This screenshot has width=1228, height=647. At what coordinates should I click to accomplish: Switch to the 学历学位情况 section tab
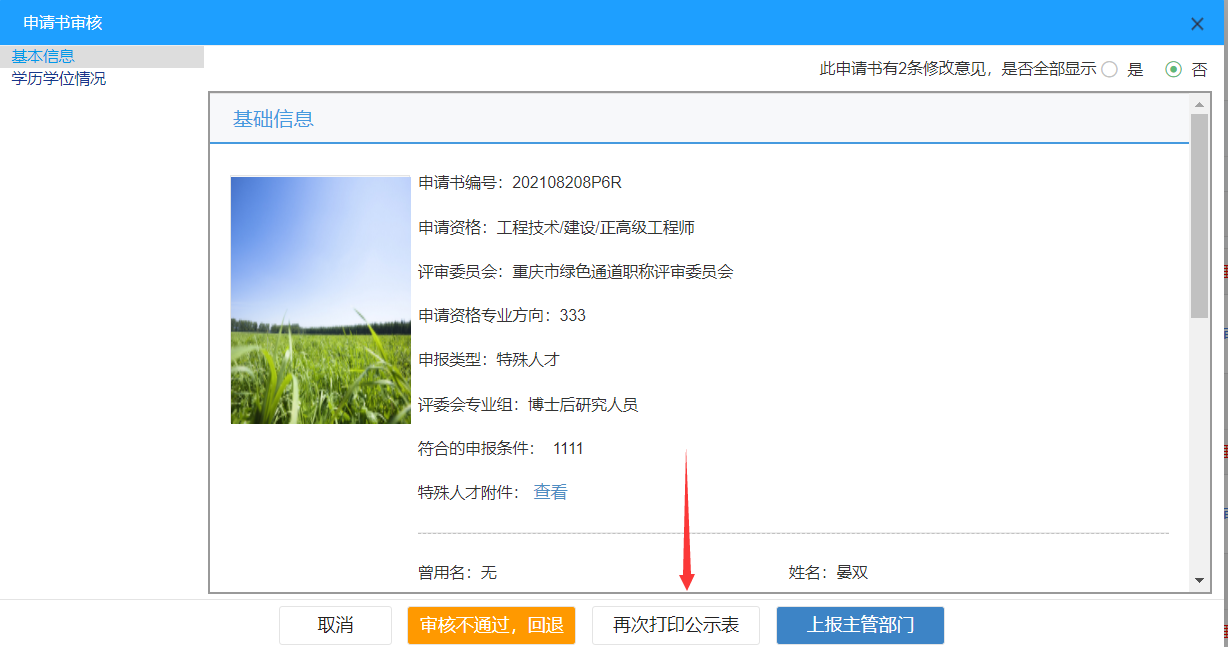pyautogui.click(x=57, y=76)
